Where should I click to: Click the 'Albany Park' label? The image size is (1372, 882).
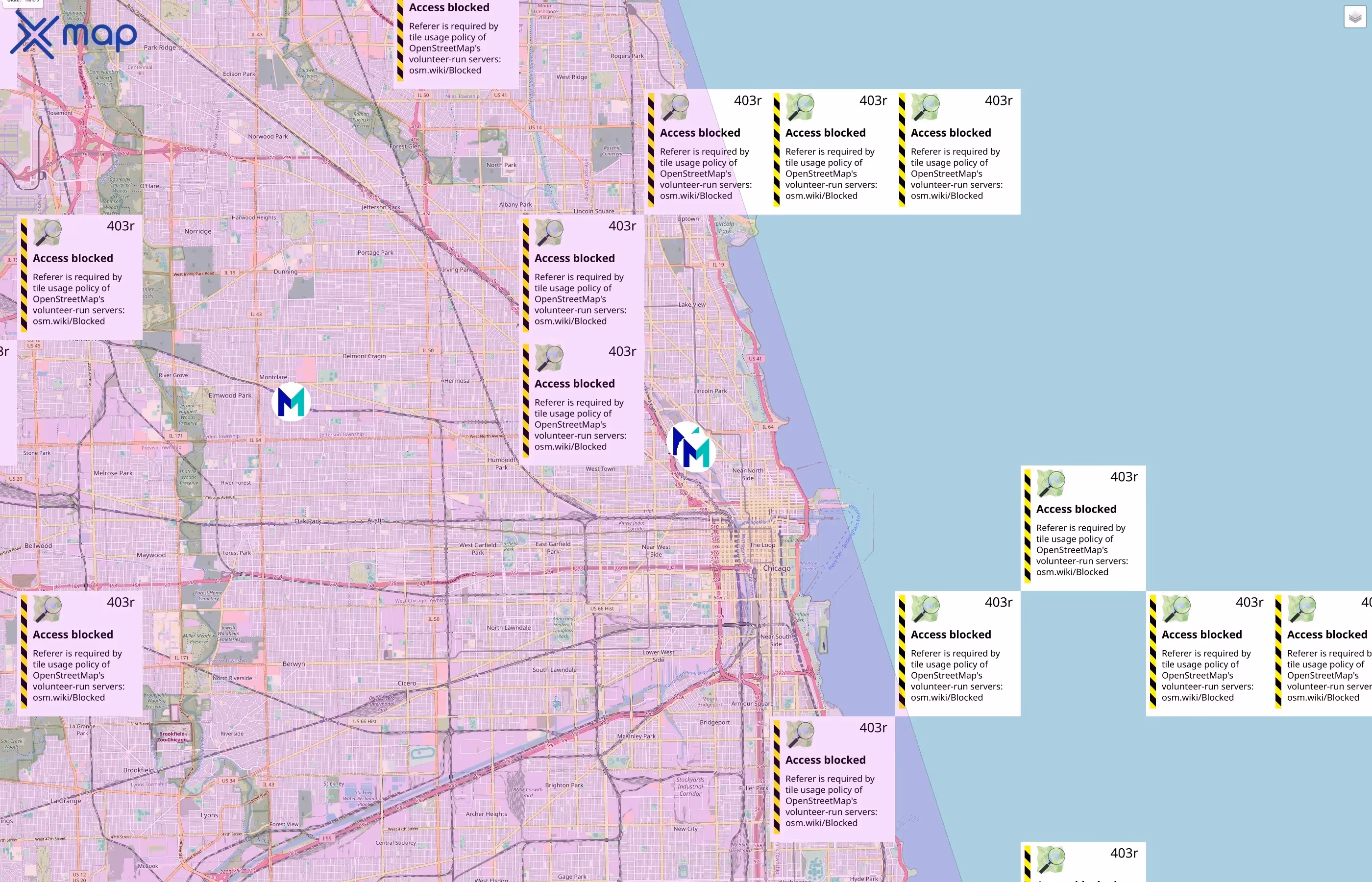click(515, 204)
